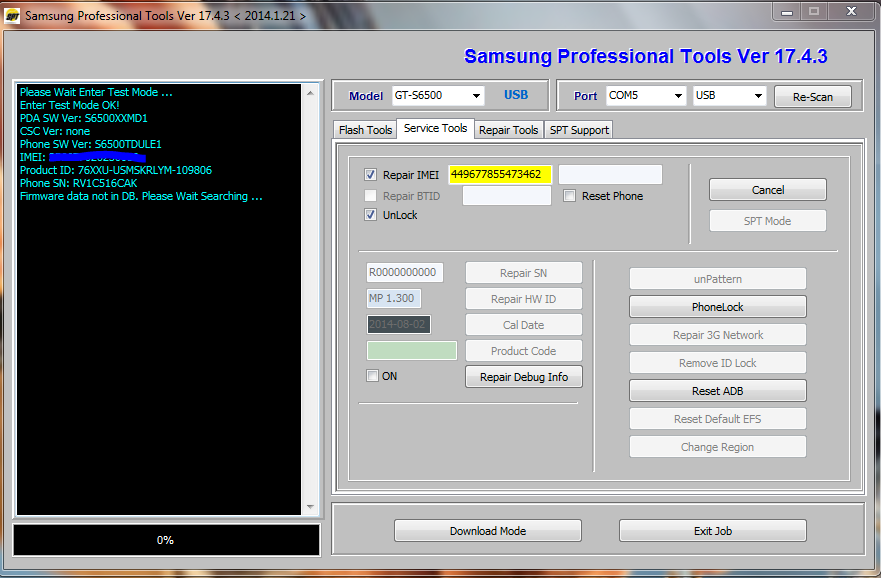
Task: Click log line 'CSC Ver: none'
Action: click(x=55, y=131)
